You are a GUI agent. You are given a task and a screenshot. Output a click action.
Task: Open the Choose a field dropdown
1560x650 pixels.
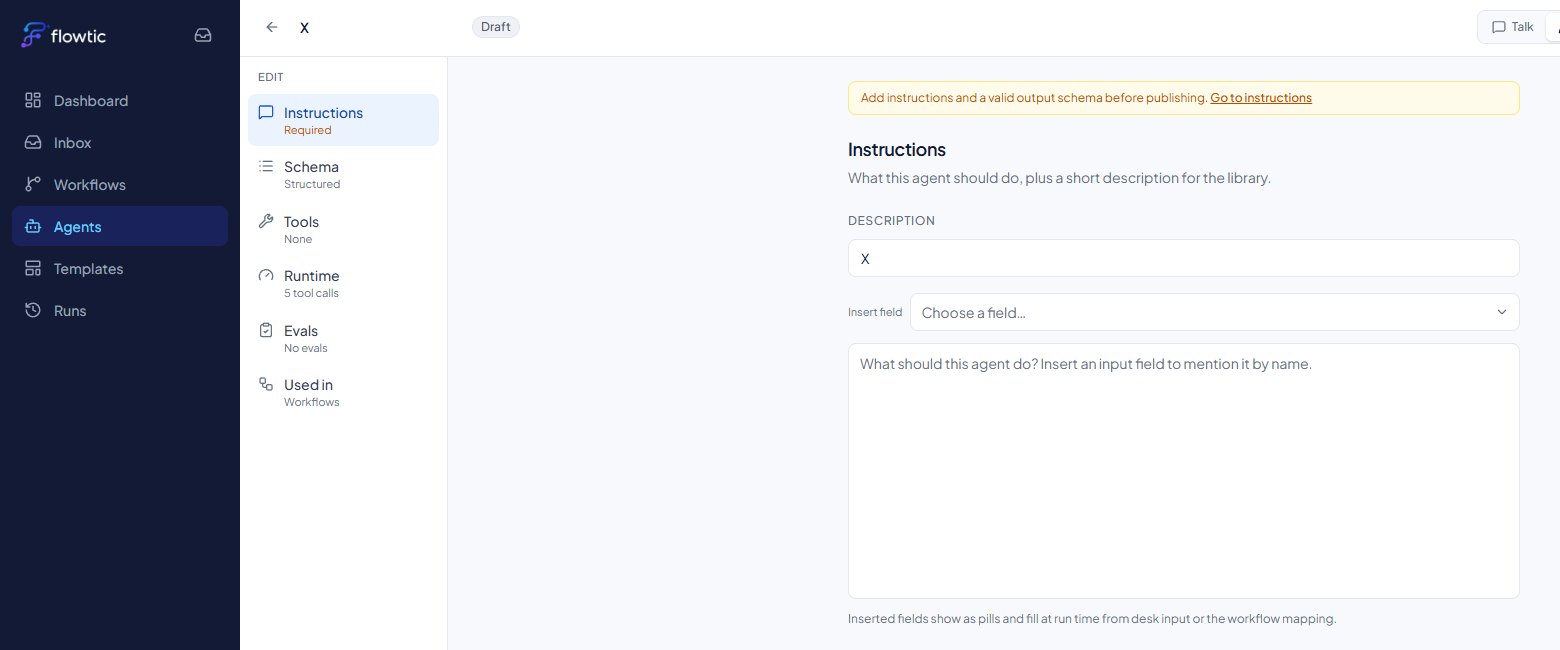tap(1214, 312)
